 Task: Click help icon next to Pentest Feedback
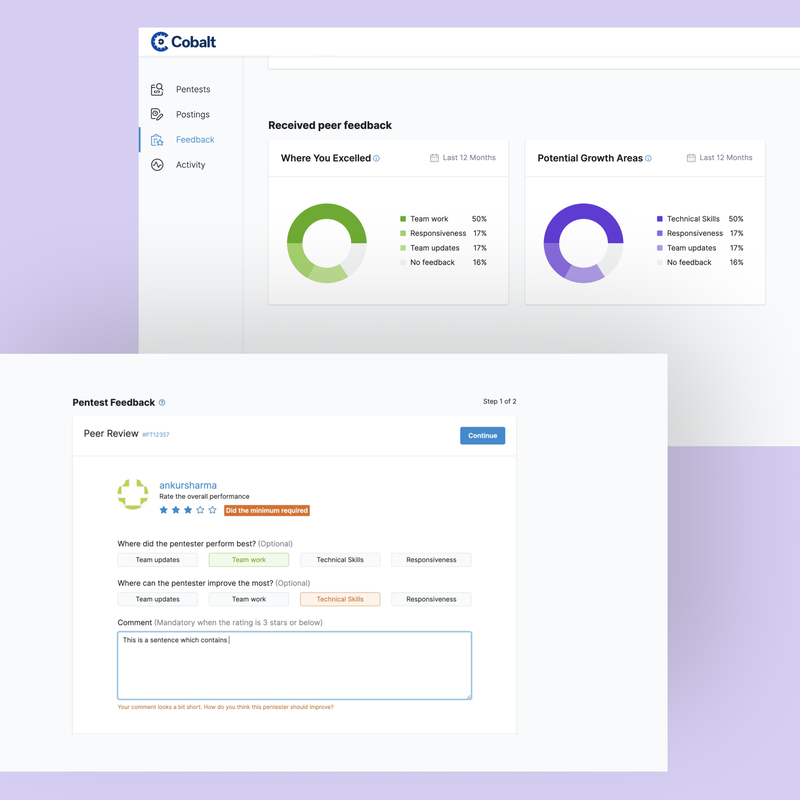point(162,403)
